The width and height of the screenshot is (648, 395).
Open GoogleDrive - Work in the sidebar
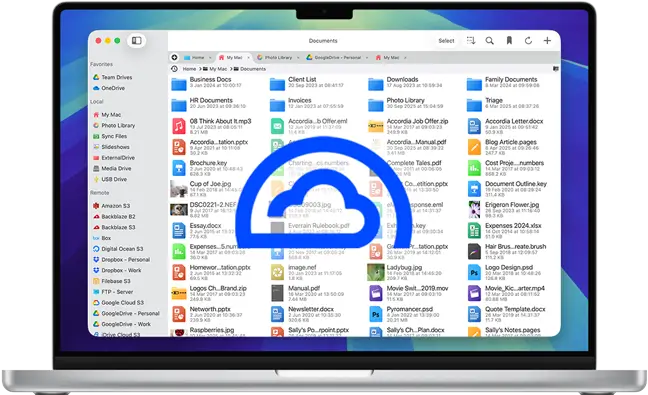(x=122, y=324)
